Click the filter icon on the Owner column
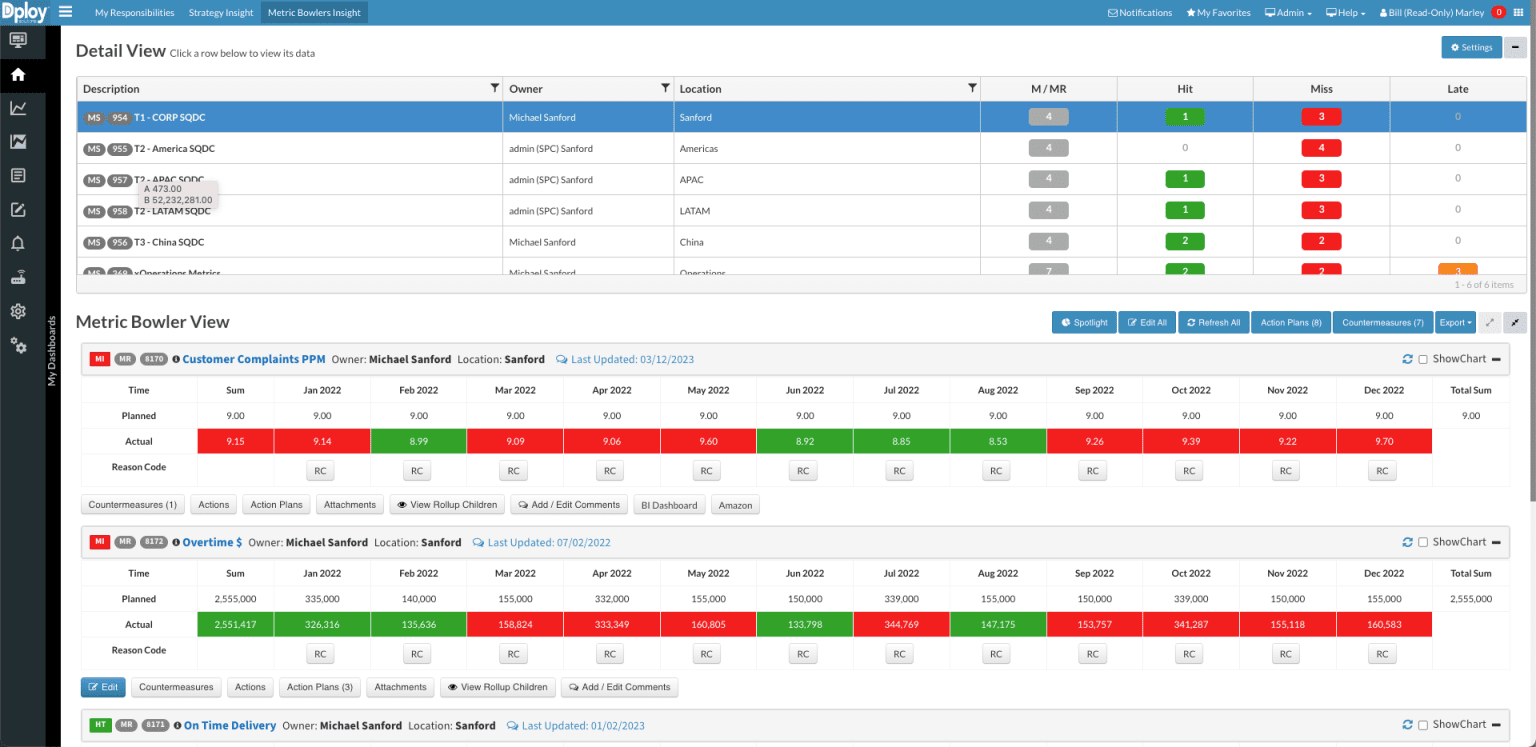The height and width of the screenshot is (747, 1536). 666,88
